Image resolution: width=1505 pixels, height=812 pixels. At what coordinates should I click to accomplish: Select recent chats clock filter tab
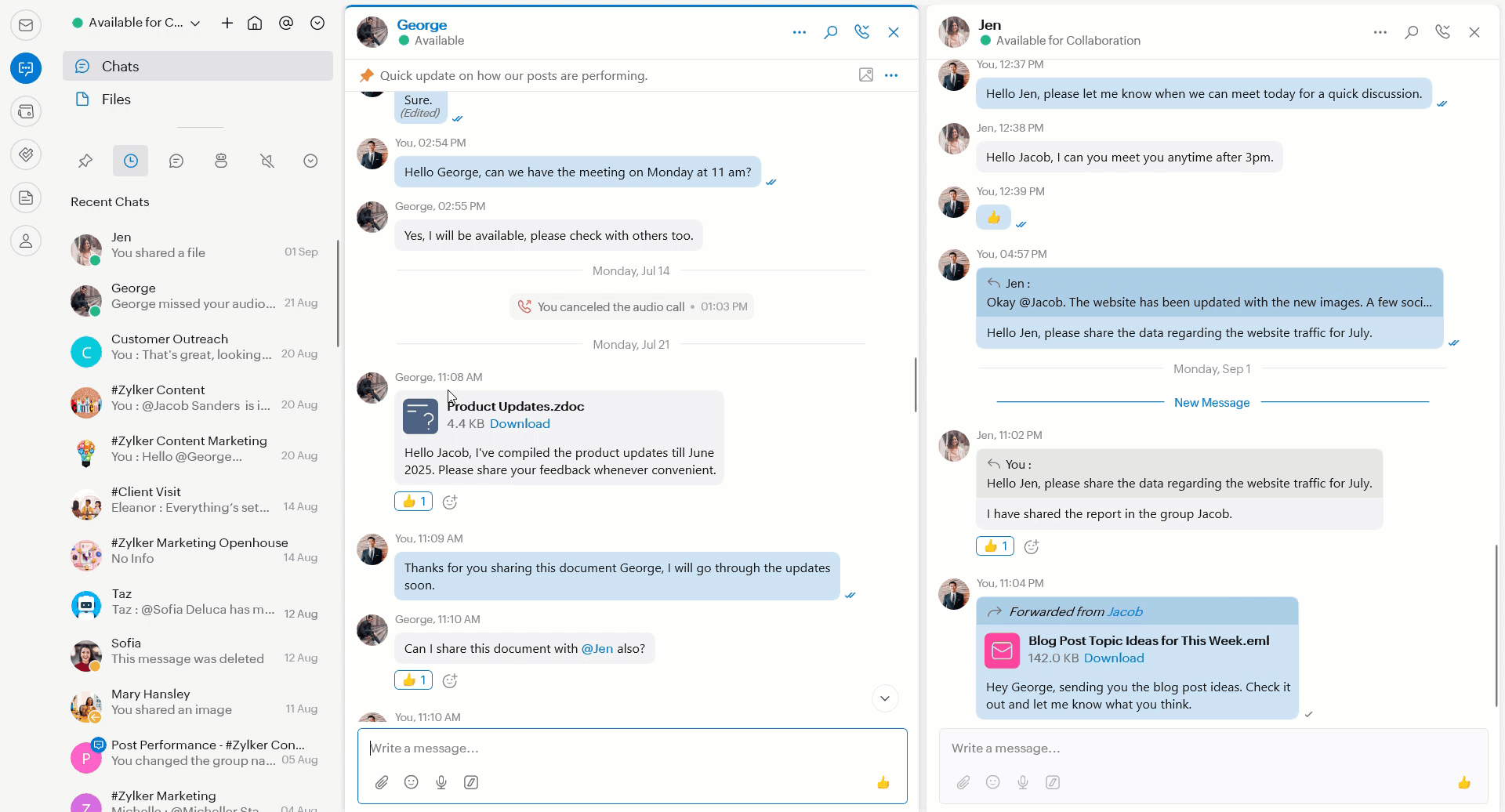(x=131, y=161)
